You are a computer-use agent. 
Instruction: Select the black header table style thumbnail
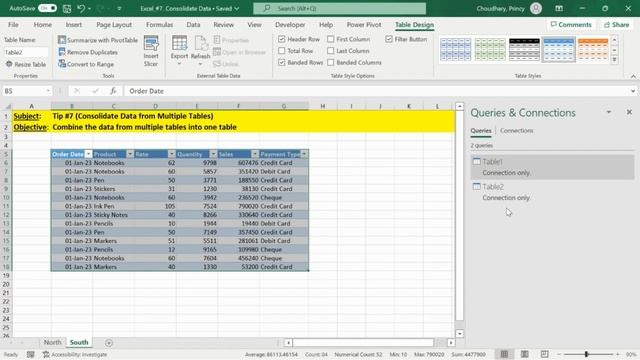click(x=524, y=49)
